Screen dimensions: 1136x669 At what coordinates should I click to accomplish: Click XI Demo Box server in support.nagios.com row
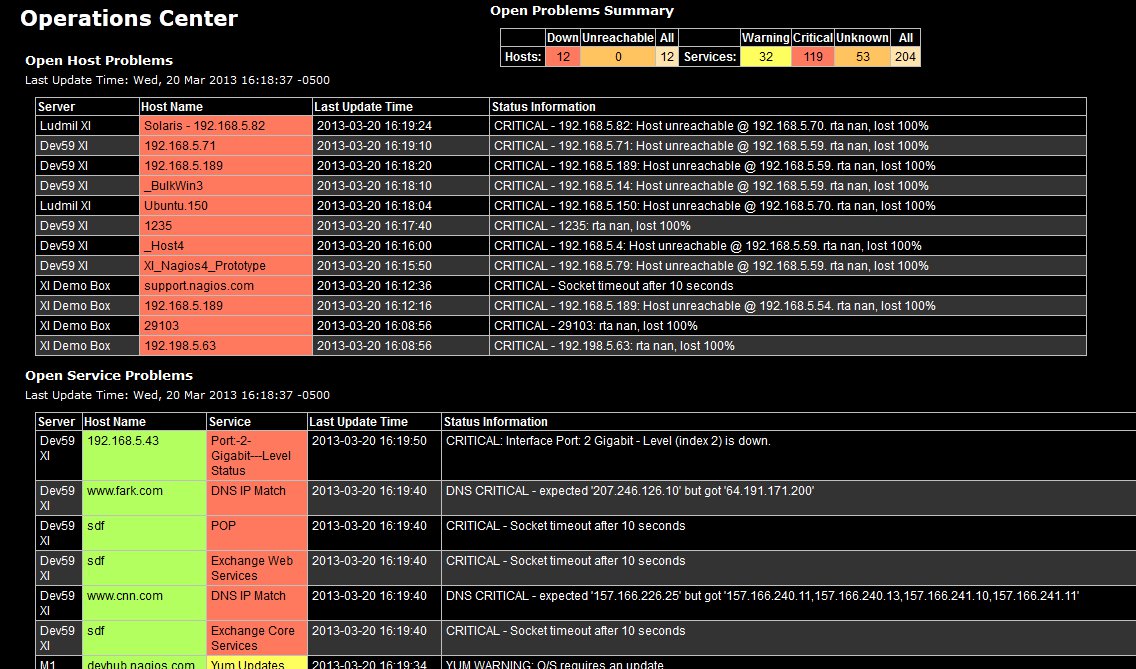[x=75, y=286]
